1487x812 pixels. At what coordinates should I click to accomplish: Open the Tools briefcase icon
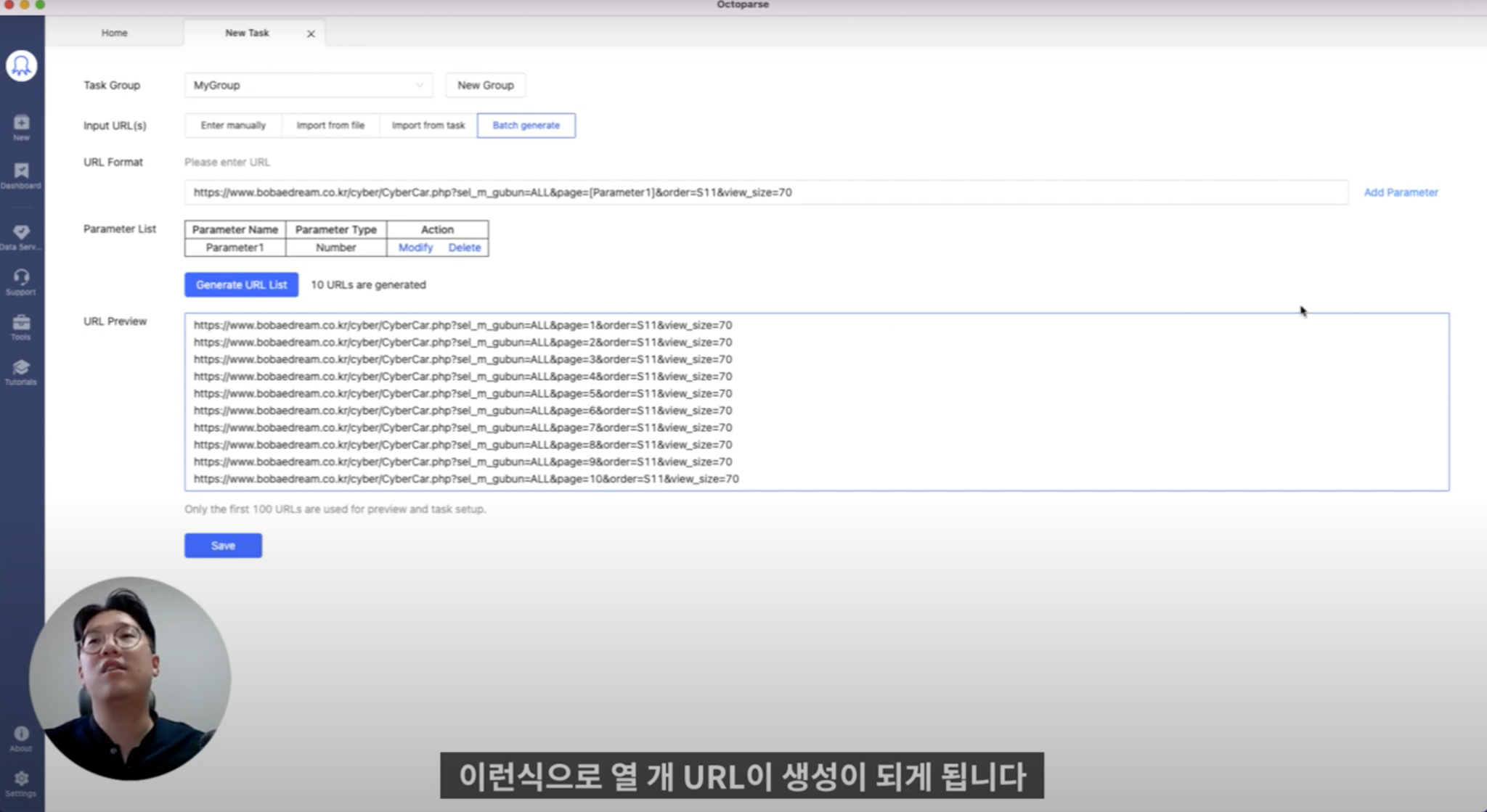point(22,327)
